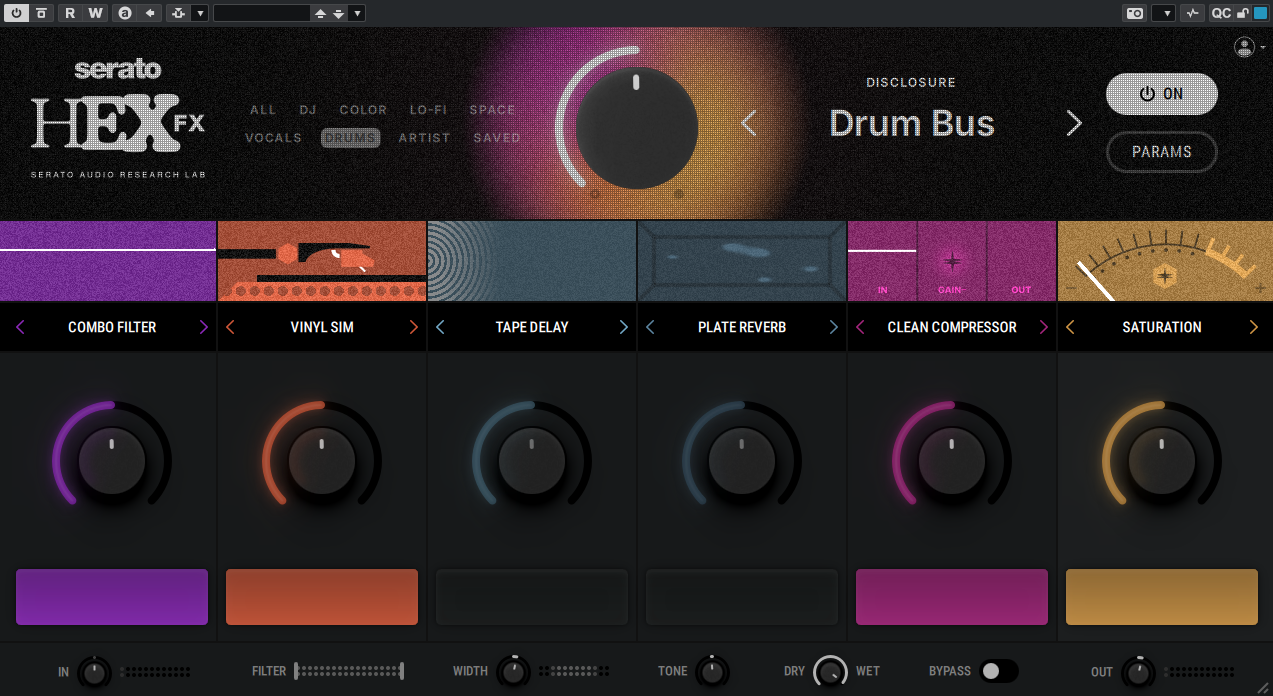Go to next preset after Drum Bus
The height and width of the screenshot is (696, 1273).
[1074, 123]
